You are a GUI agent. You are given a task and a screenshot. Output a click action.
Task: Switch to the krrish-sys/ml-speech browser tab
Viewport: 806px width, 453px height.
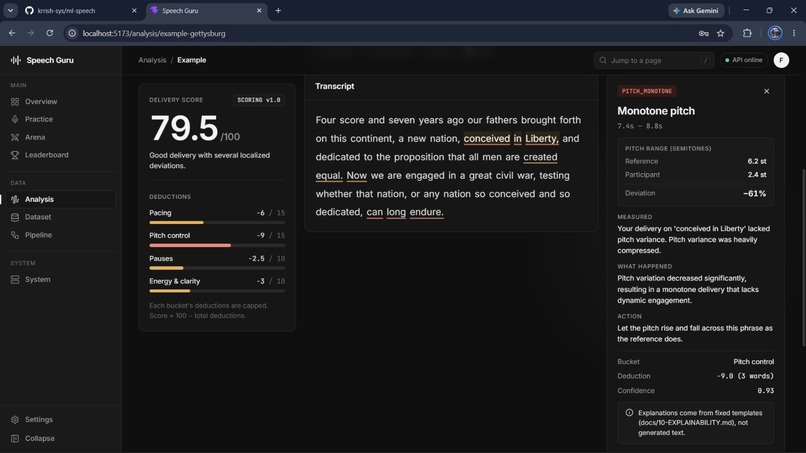pos(81,10)
